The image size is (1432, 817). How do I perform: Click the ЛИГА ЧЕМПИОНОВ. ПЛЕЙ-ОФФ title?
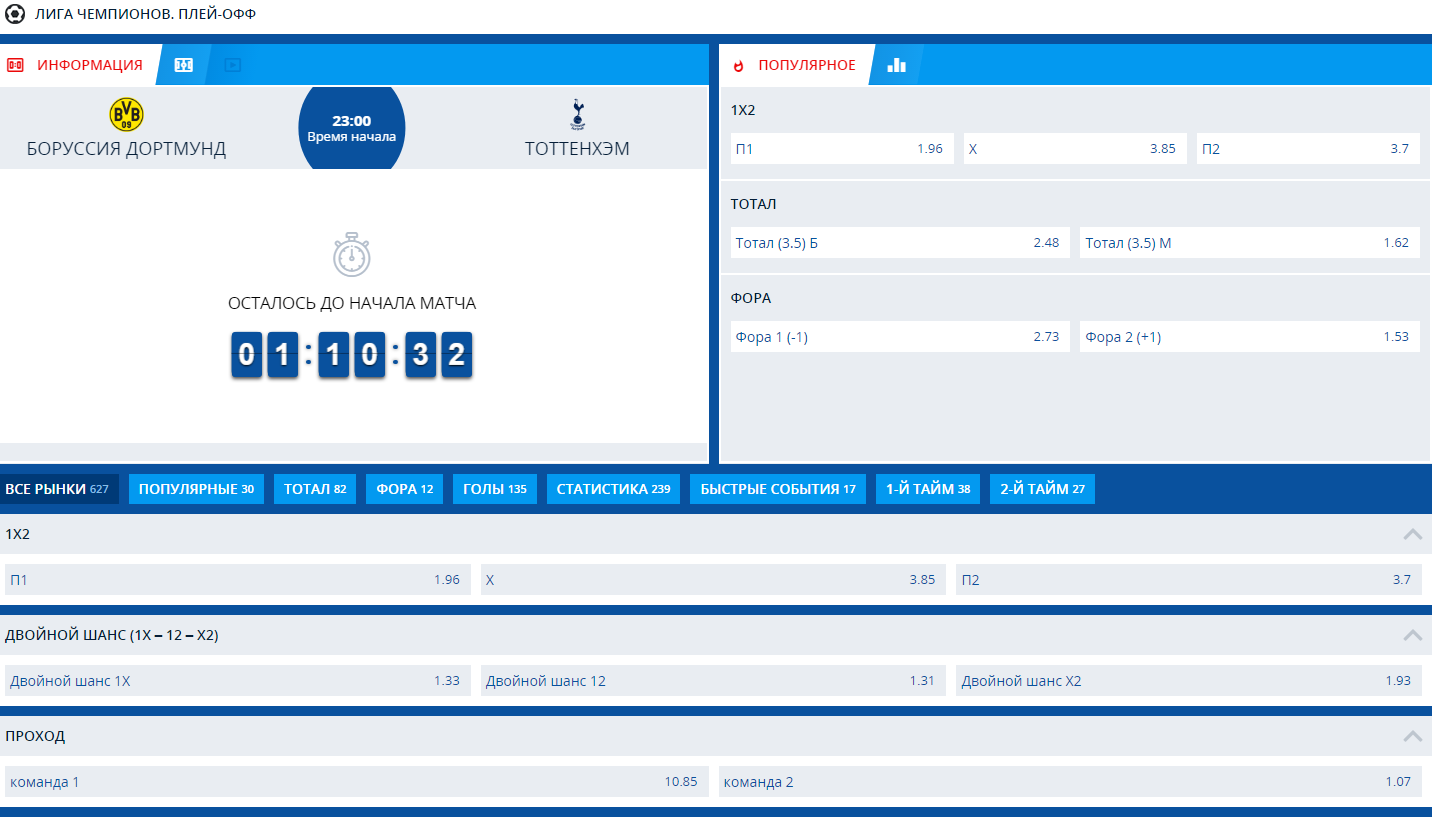[x=146, y=15]
